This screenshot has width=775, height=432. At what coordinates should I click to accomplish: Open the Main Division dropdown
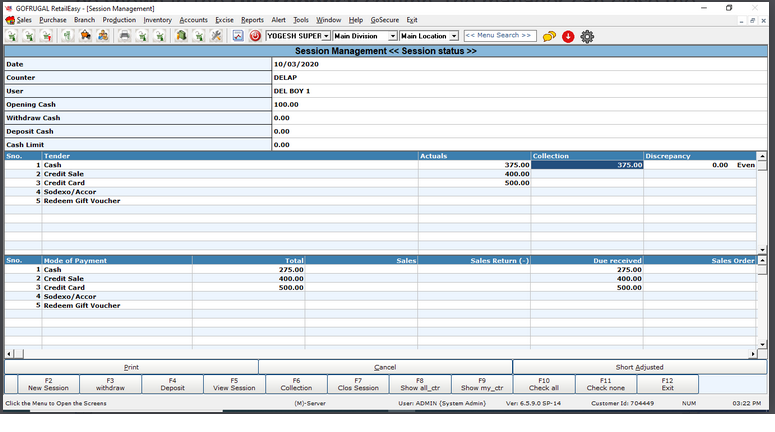click(392, 36)
